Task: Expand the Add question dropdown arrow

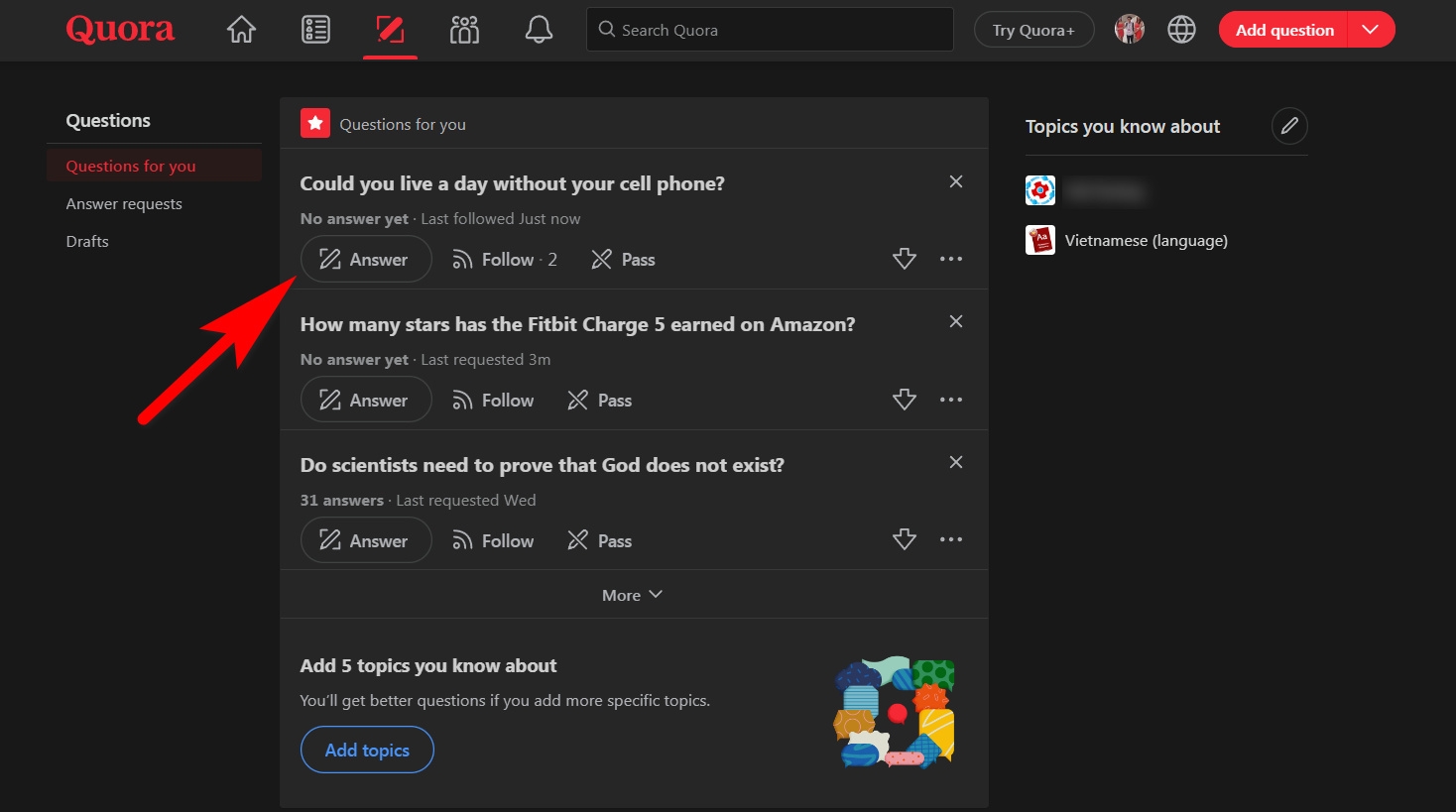Action: 1371,30
